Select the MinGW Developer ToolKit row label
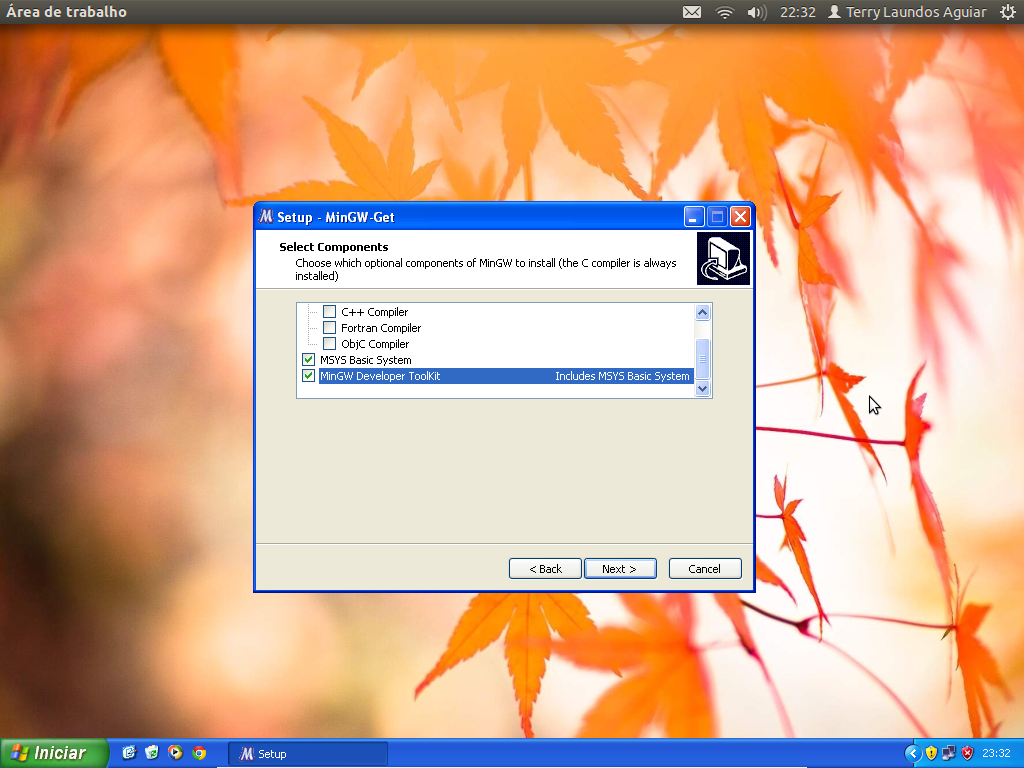 (380, 376)
